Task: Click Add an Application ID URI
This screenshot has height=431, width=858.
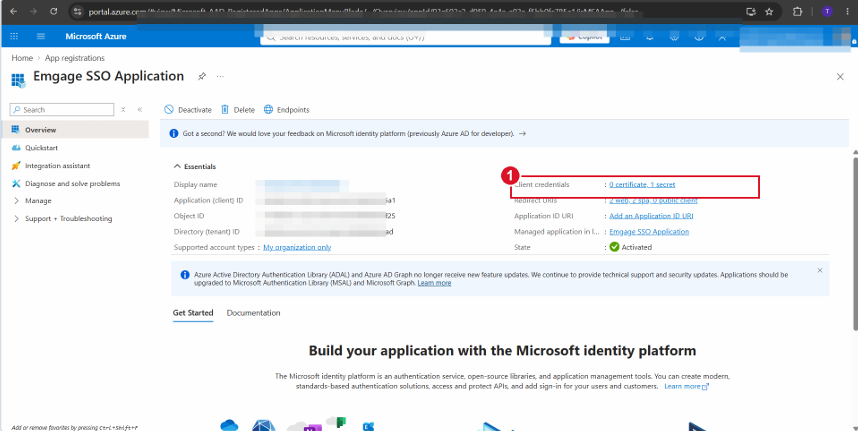Action: 651,216
